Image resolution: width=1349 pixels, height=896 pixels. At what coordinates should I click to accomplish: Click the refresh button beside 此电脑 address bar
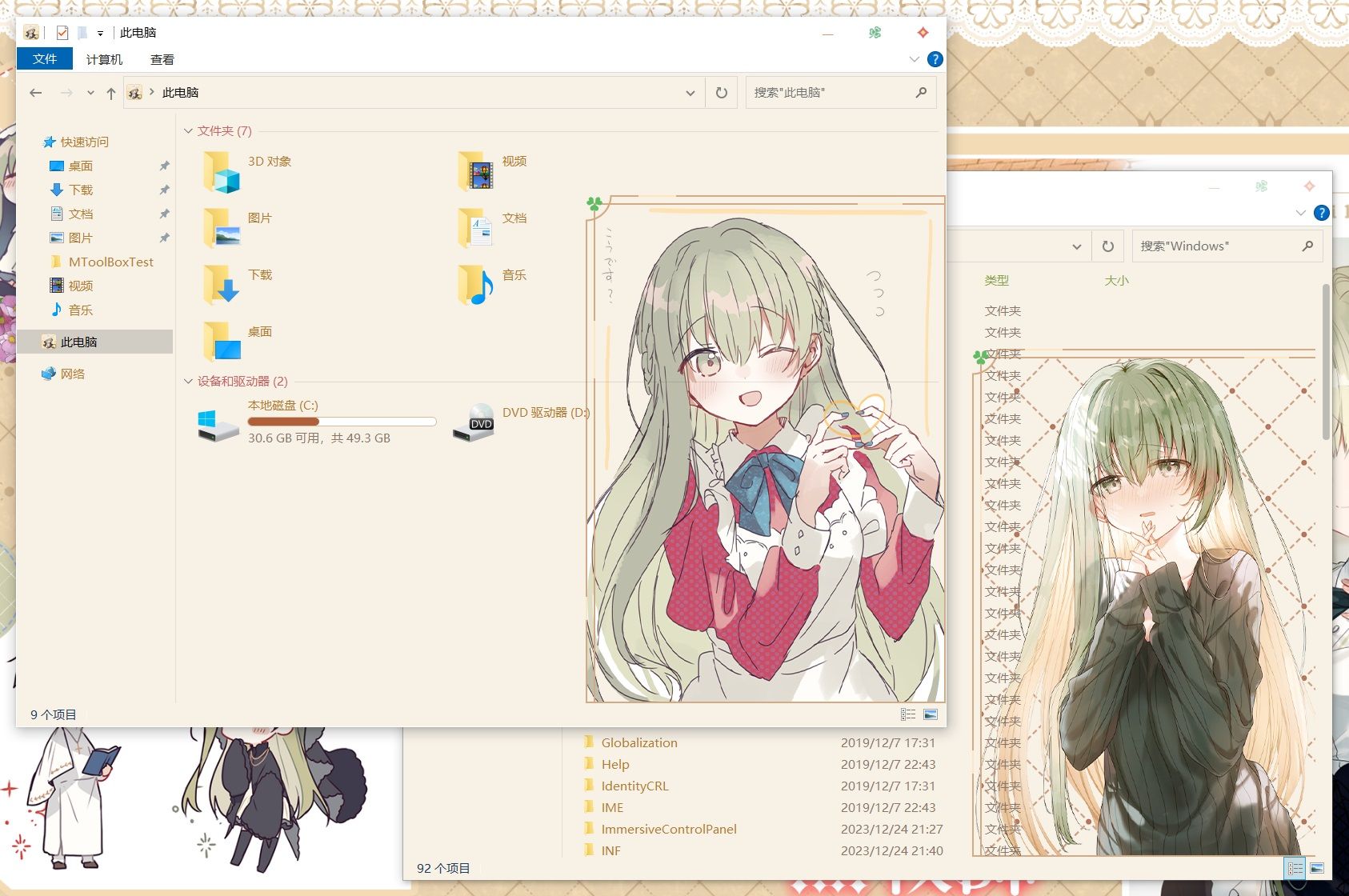tap(721, 93)
